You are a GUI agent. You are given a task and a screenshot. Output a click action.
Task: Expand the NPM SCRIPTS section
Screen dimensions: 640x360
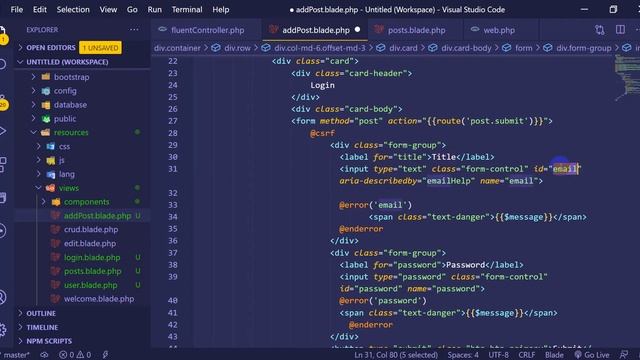coord(49,341)
